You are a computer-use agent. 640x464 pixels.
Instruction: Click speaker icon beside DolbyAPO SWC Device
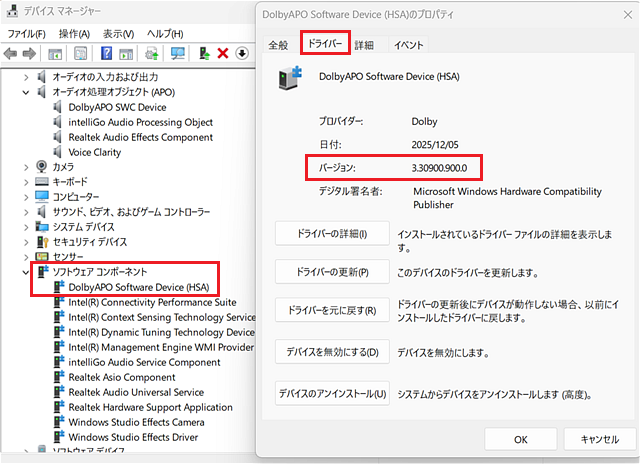tap(58, 107)
